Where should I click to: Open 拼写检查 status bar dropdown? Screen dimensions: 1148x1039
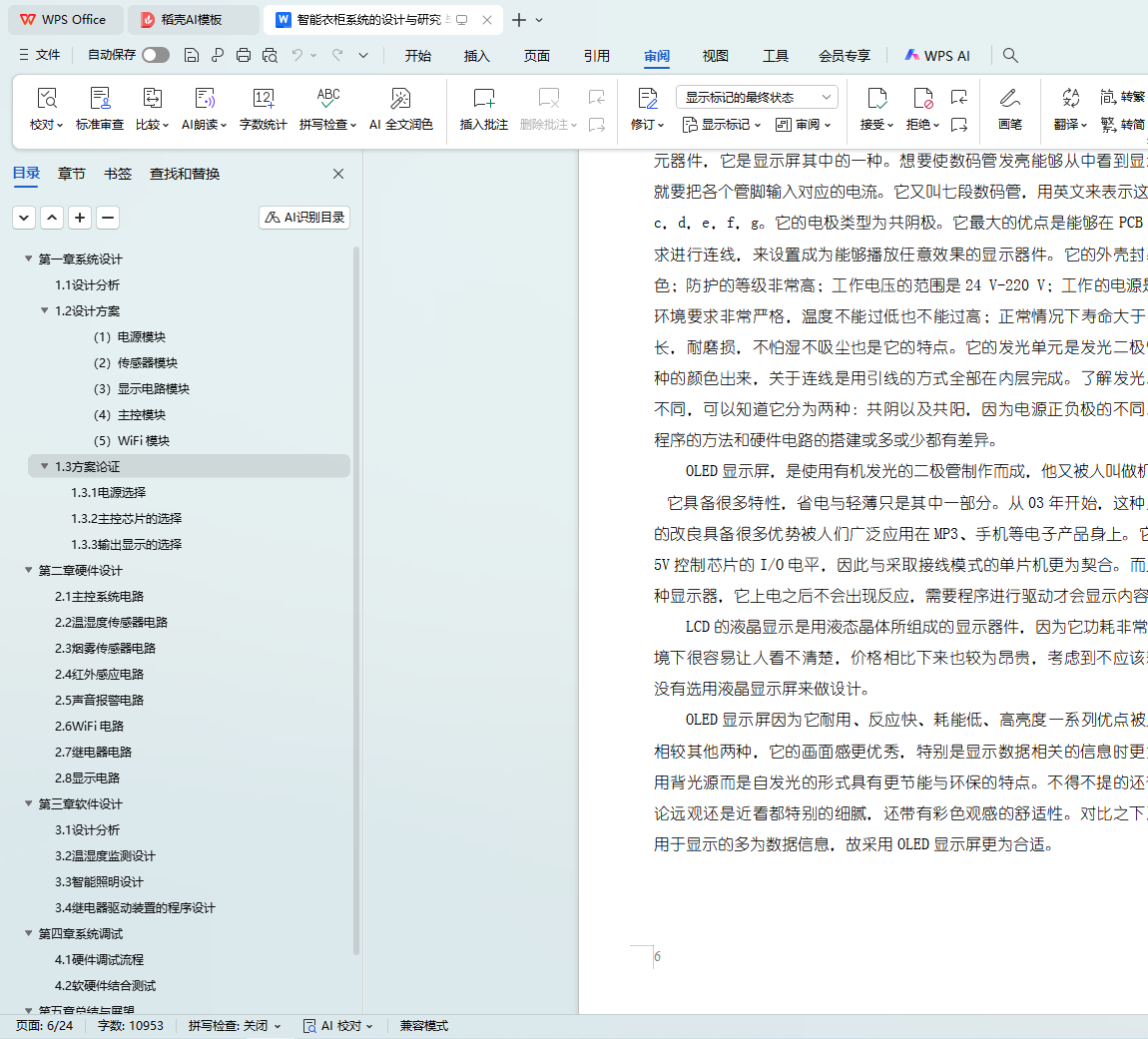(x=235, y=1026)
